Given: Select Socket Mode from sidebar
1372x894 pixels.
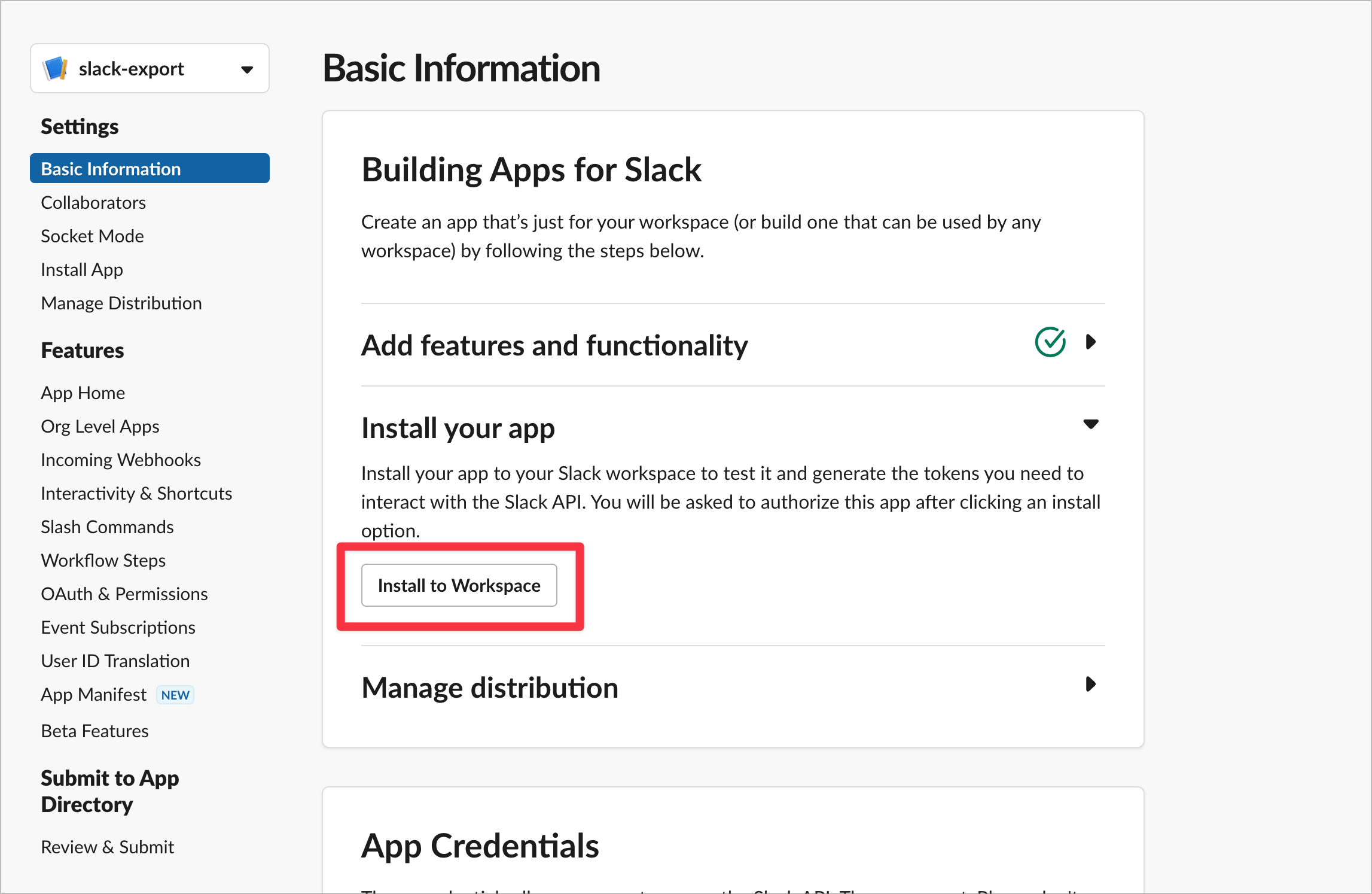Looking at the screenshot, I should (94, 236).
